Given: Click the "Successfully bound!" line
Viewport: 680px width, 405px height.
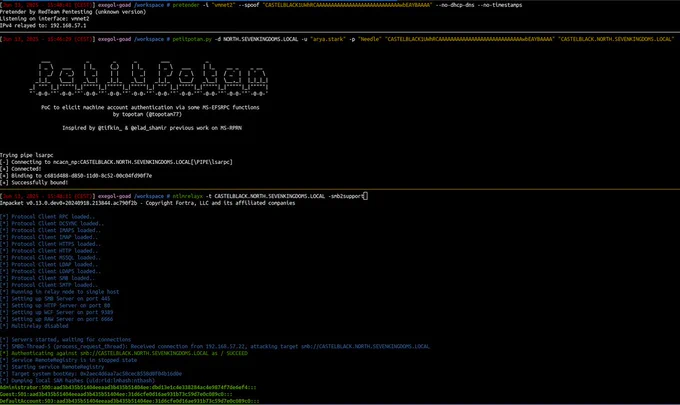Looking at the screenshot, I should 34,183.
